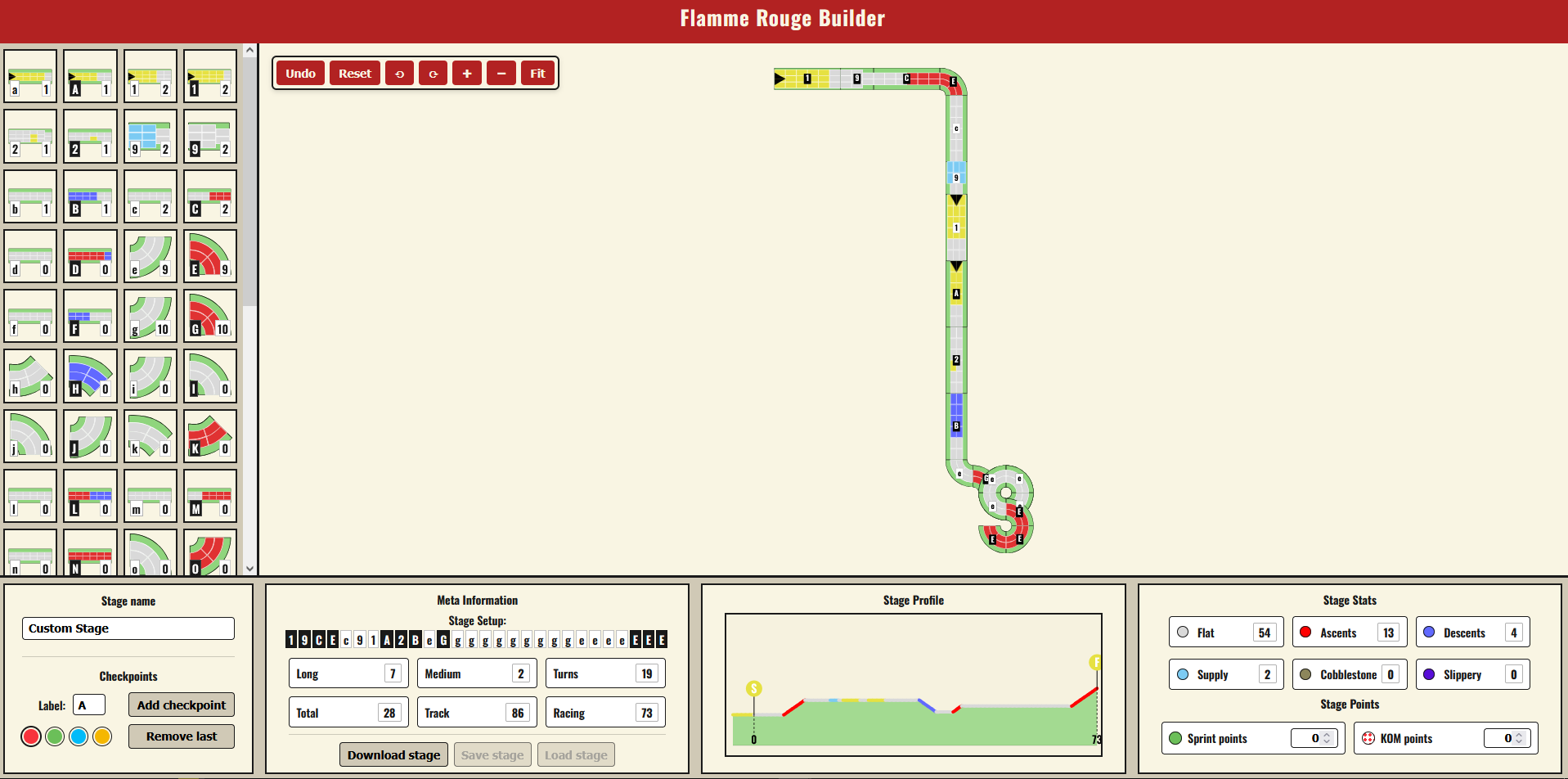Viewport: 1568px width, 779px height.
Task: Select start tile uppercase 'A'
Action: tap(90, 76)
